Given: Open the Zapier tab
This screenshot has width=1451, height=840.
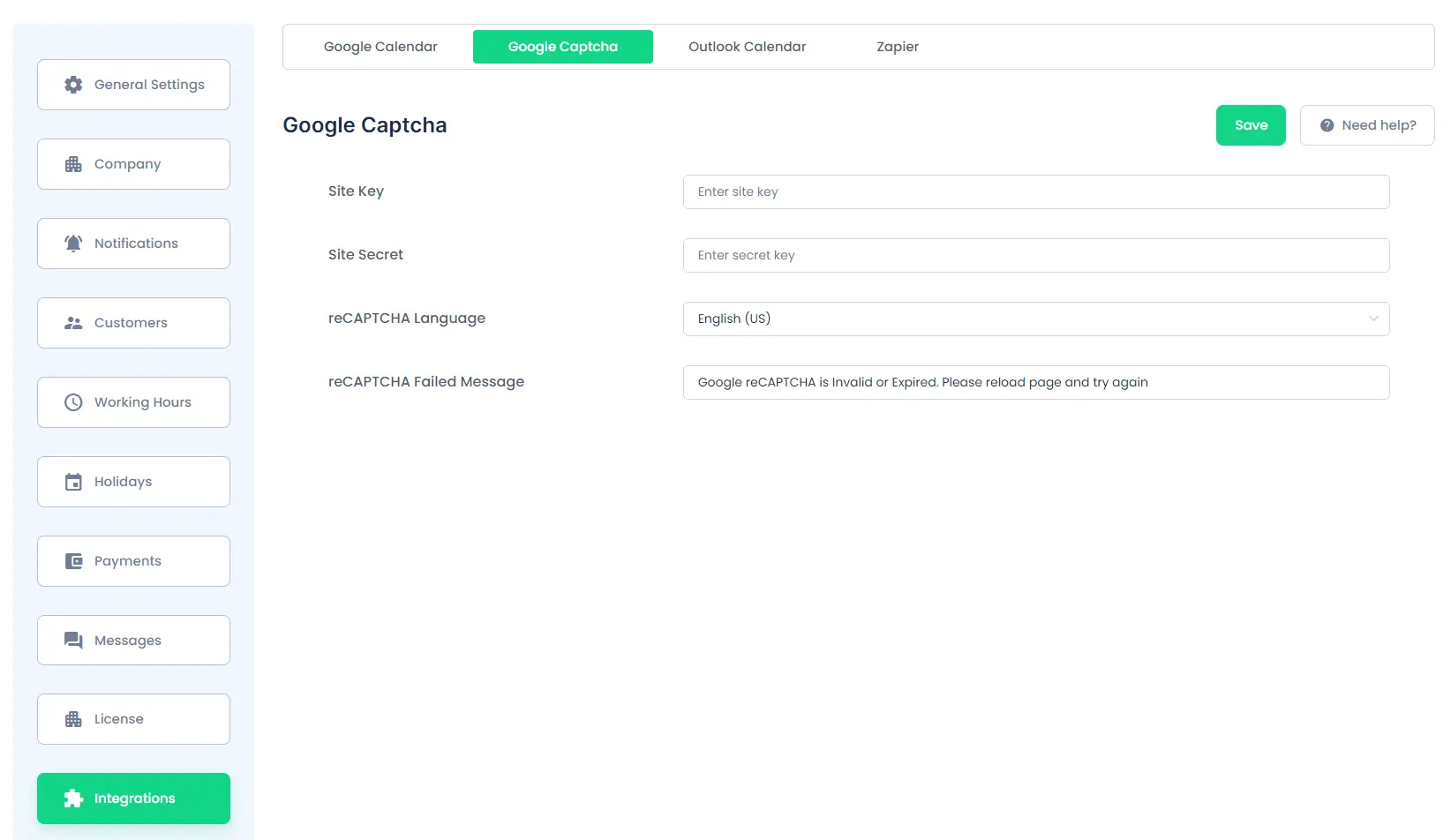Looking at the screenshot, I should (x=898, y=47).
